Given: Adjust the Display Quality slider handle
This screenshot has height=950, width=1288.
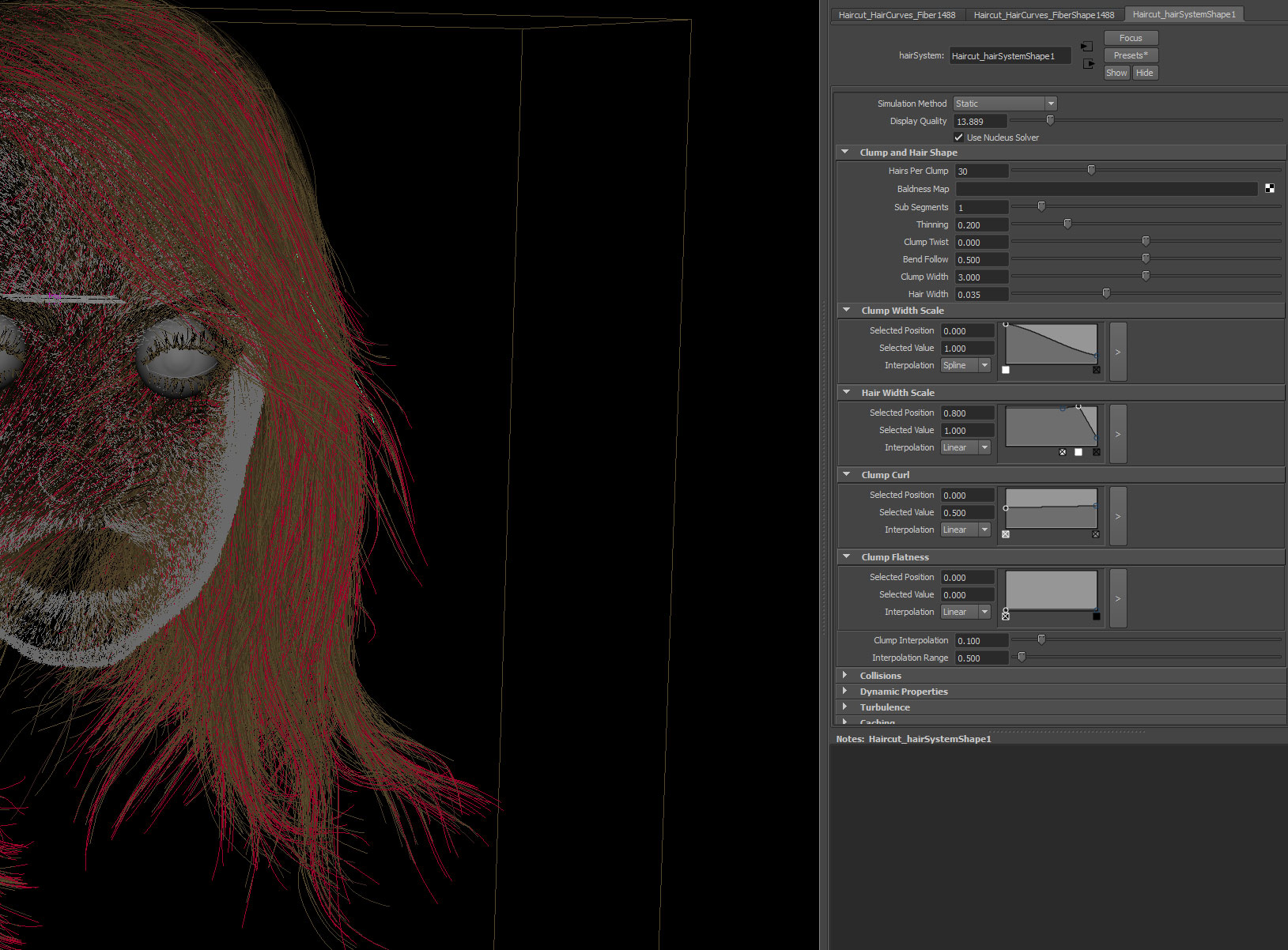Looking at the screenshot, I should (1050, 120).
